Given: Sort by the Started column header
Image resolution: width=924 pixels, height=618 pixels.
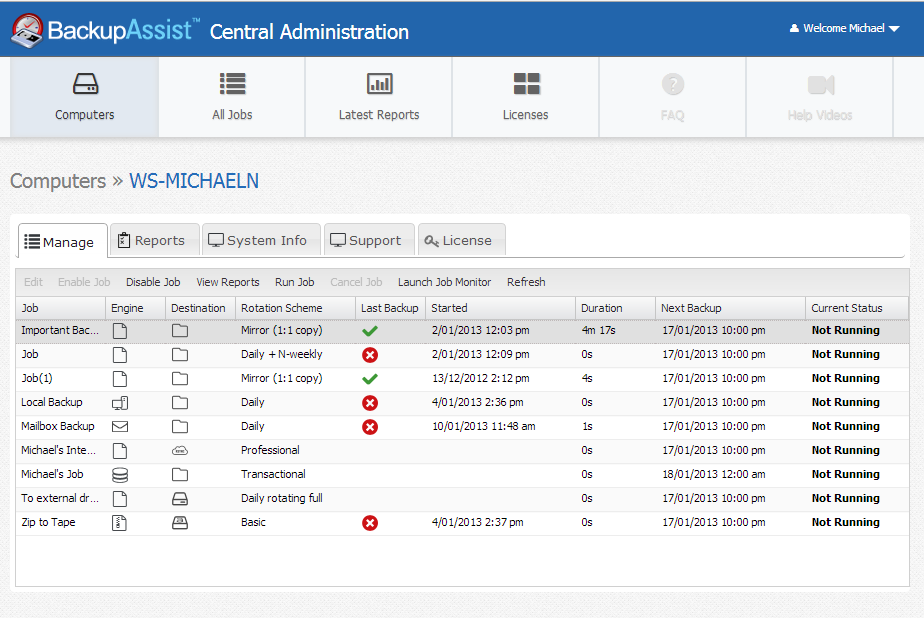Looking at the screenshot, I should pyautogui.click(x=500, y=308).
